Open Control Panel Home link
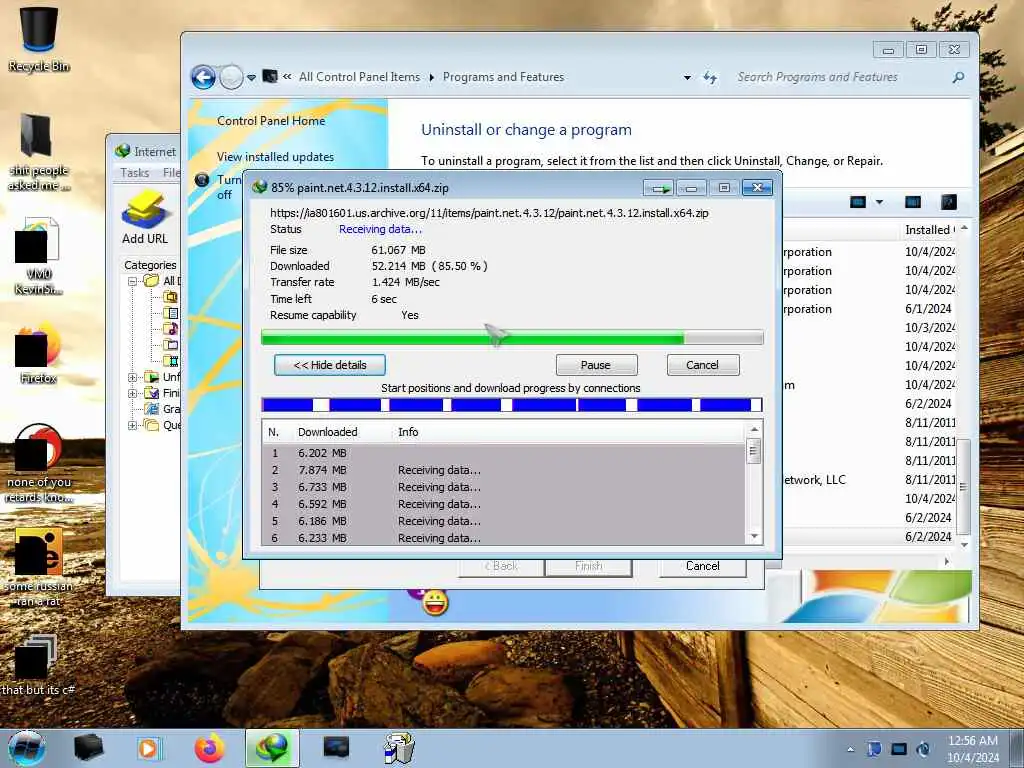 tap(271, 121)
